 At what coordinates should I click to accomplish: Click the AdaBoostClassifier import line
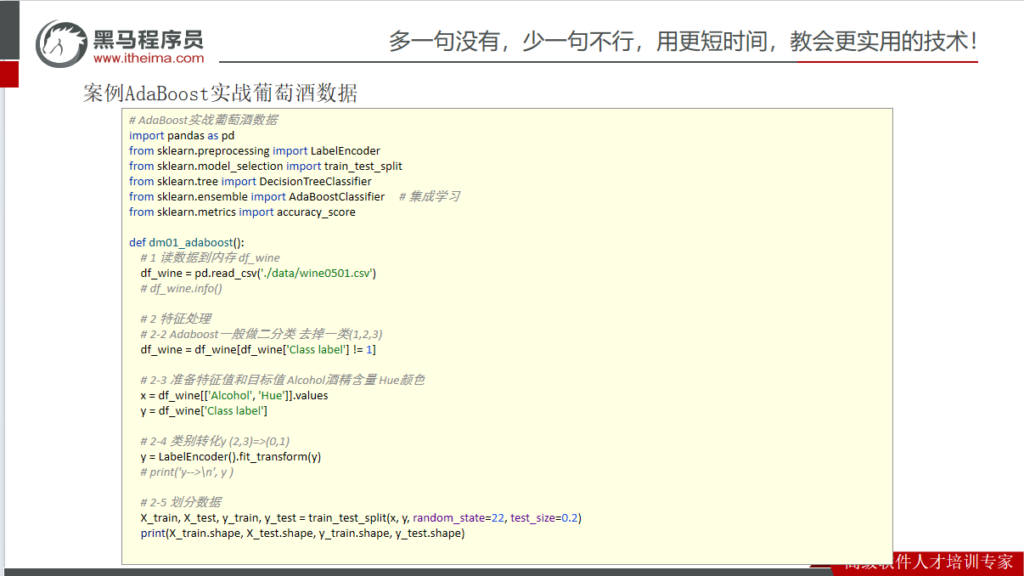point(257,197)
